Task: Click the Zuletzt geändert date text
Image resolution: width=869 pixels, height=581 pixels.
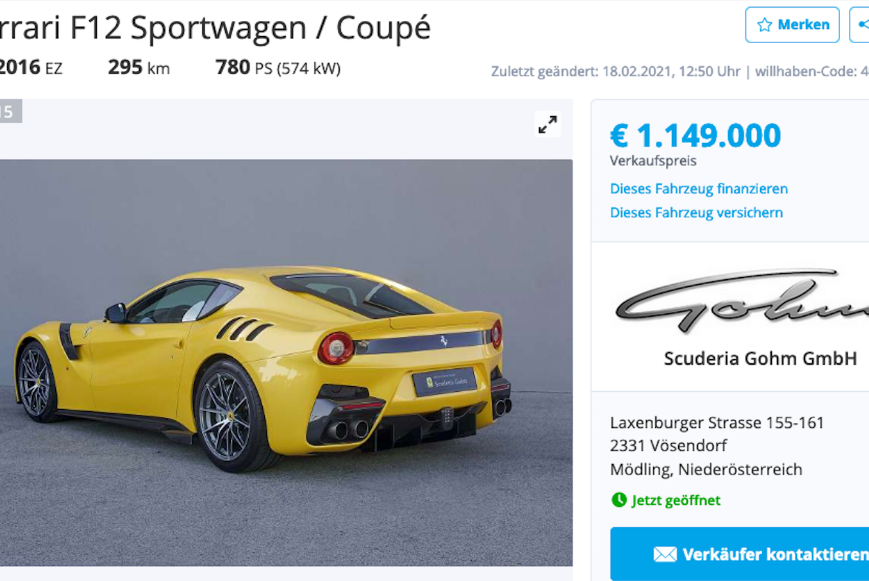Action: pyautogui.click(x=616, y=72)
